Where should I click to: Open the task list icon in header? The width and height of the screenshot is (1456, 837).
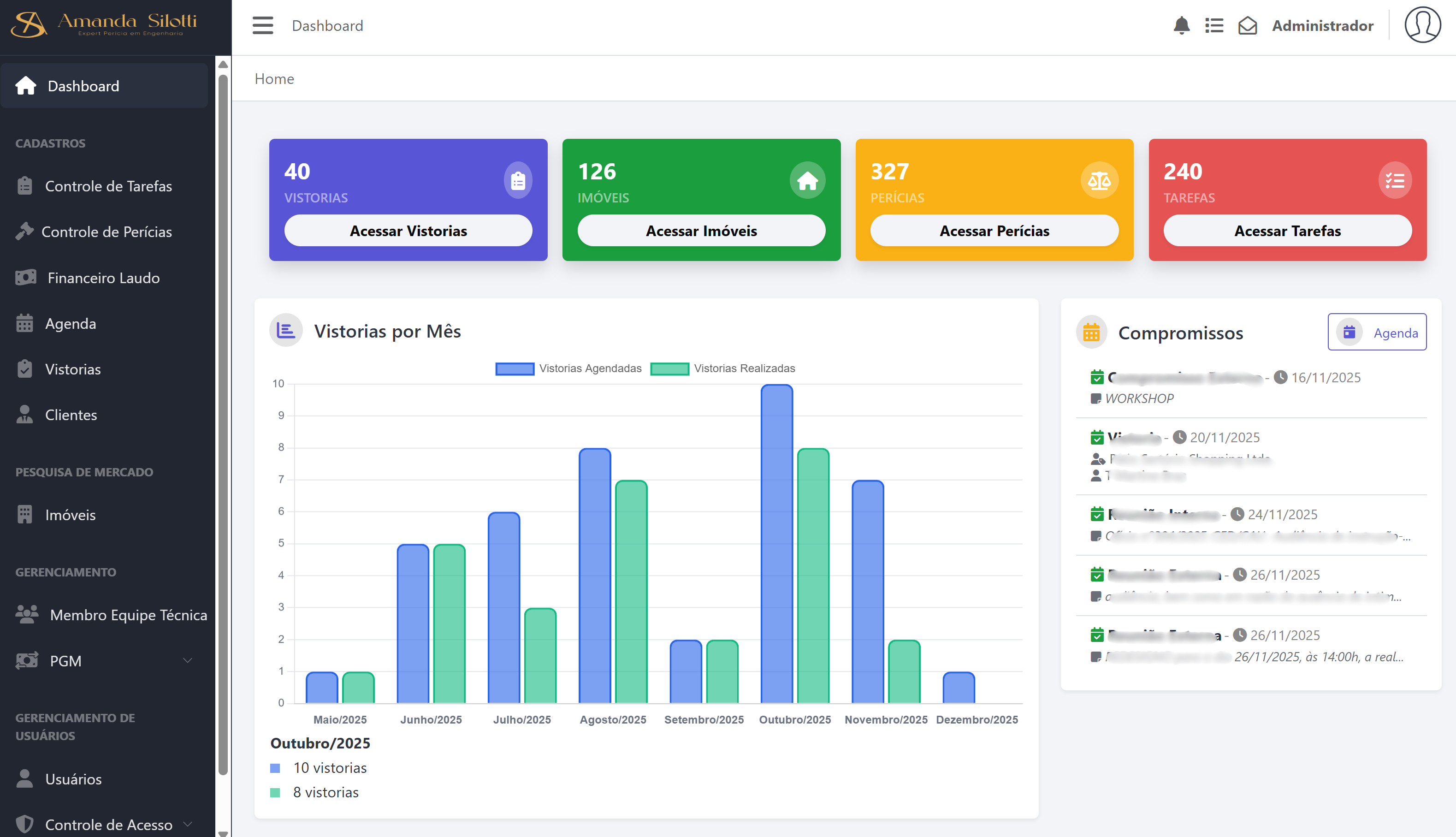point(1214,26)
